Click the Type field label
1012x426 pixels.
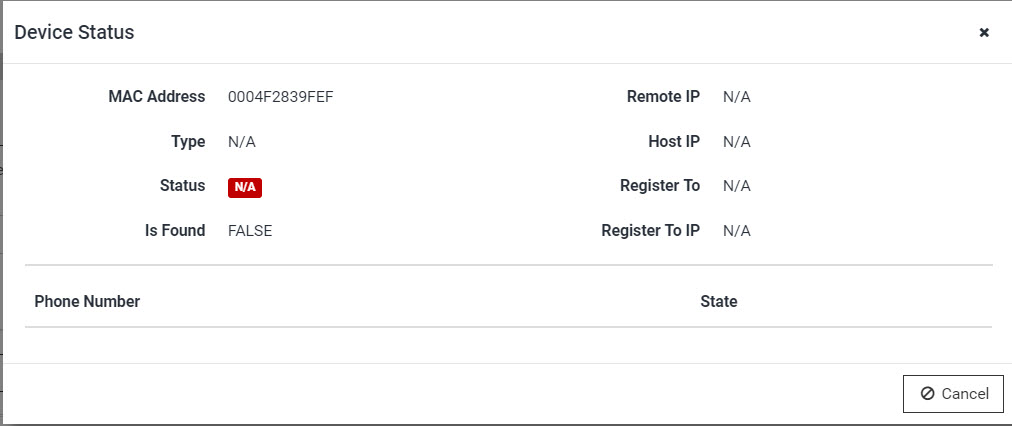pos(188,142)
